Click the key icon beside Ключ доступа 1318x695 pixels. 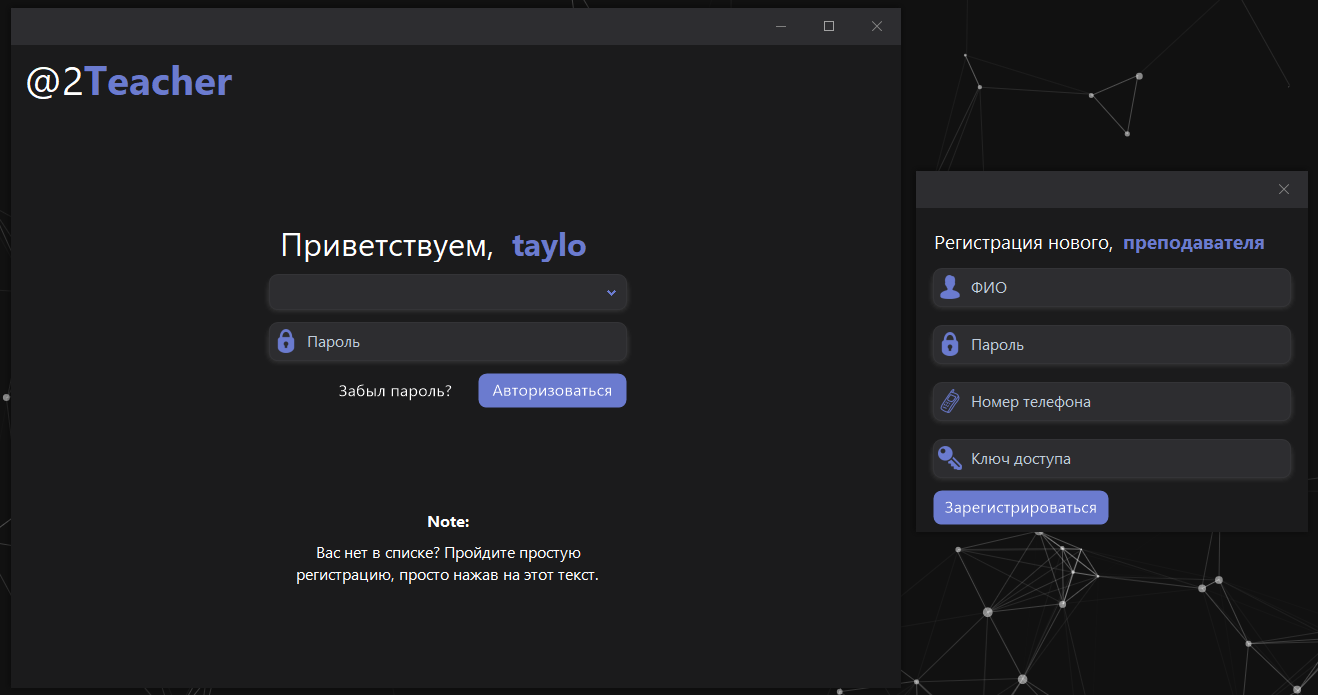[x=949, y=459]
